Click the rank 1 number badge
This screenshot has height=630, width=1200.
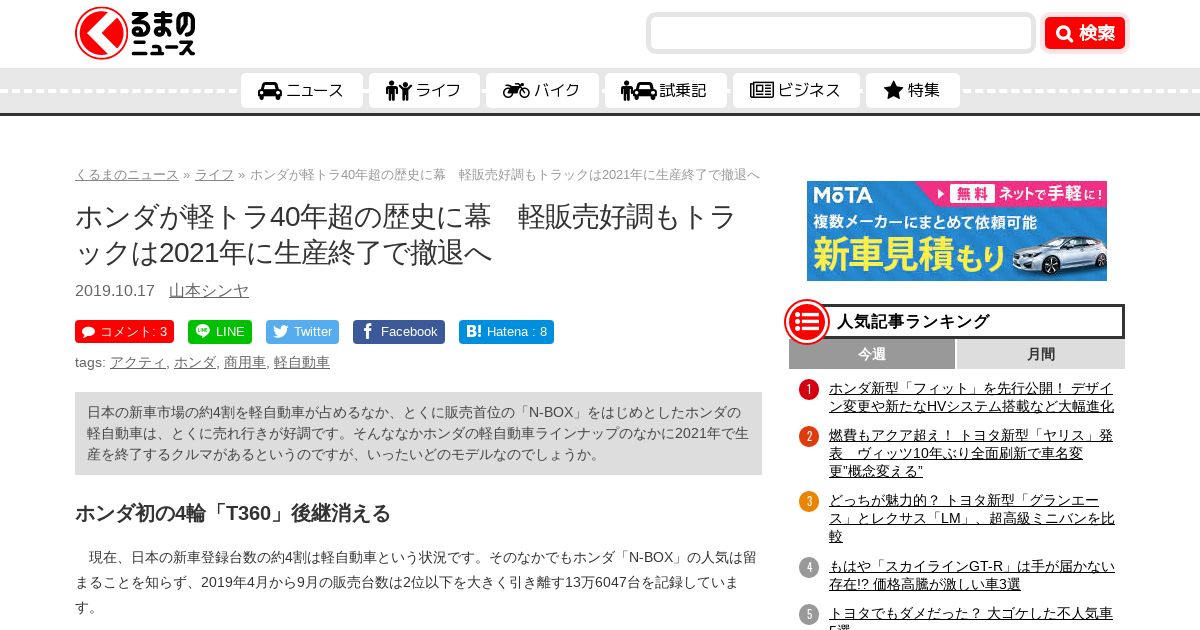pos(809,389)
